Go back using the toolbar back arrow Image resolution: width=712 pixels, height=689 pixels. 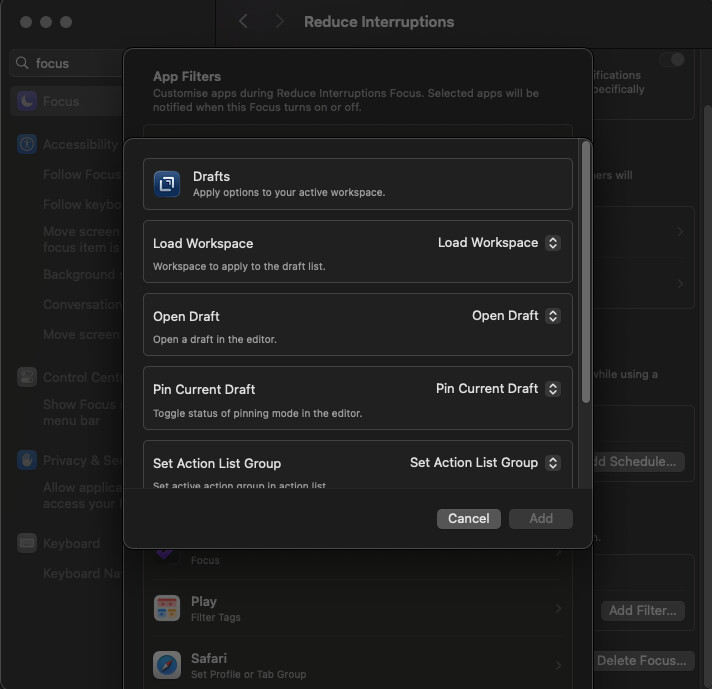point(243,22)
